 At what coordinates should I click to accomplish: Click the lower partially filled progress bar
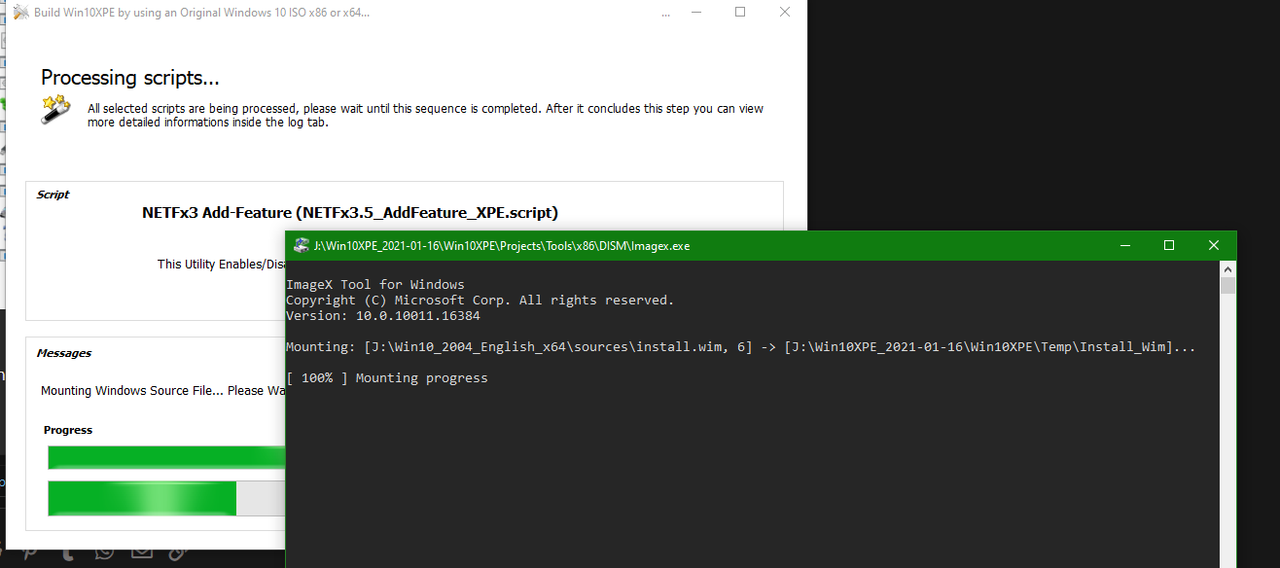pos(167,498)
